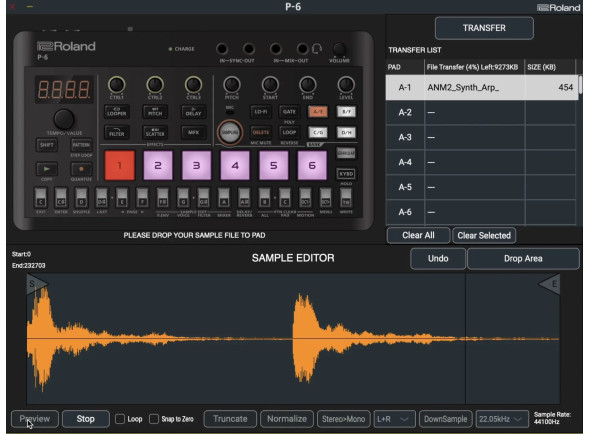The image size is (590, 434).
Task: Click pad 1 on the P-6 device
Action: [120, 165]
